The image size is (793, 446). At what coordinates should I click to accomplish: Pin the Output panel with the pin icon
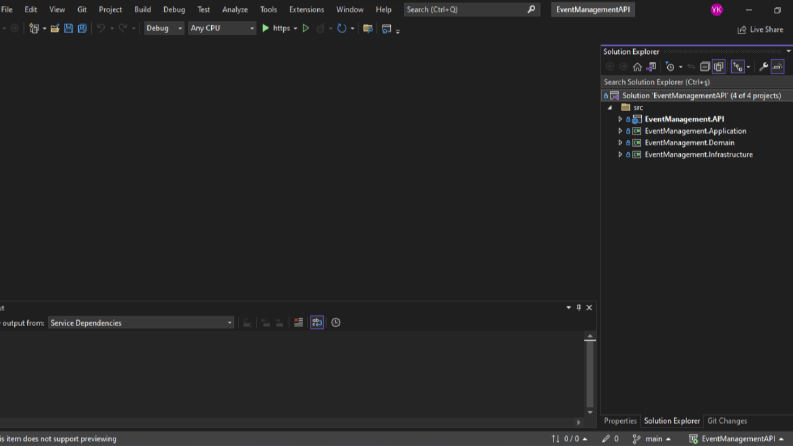[579, 307]
